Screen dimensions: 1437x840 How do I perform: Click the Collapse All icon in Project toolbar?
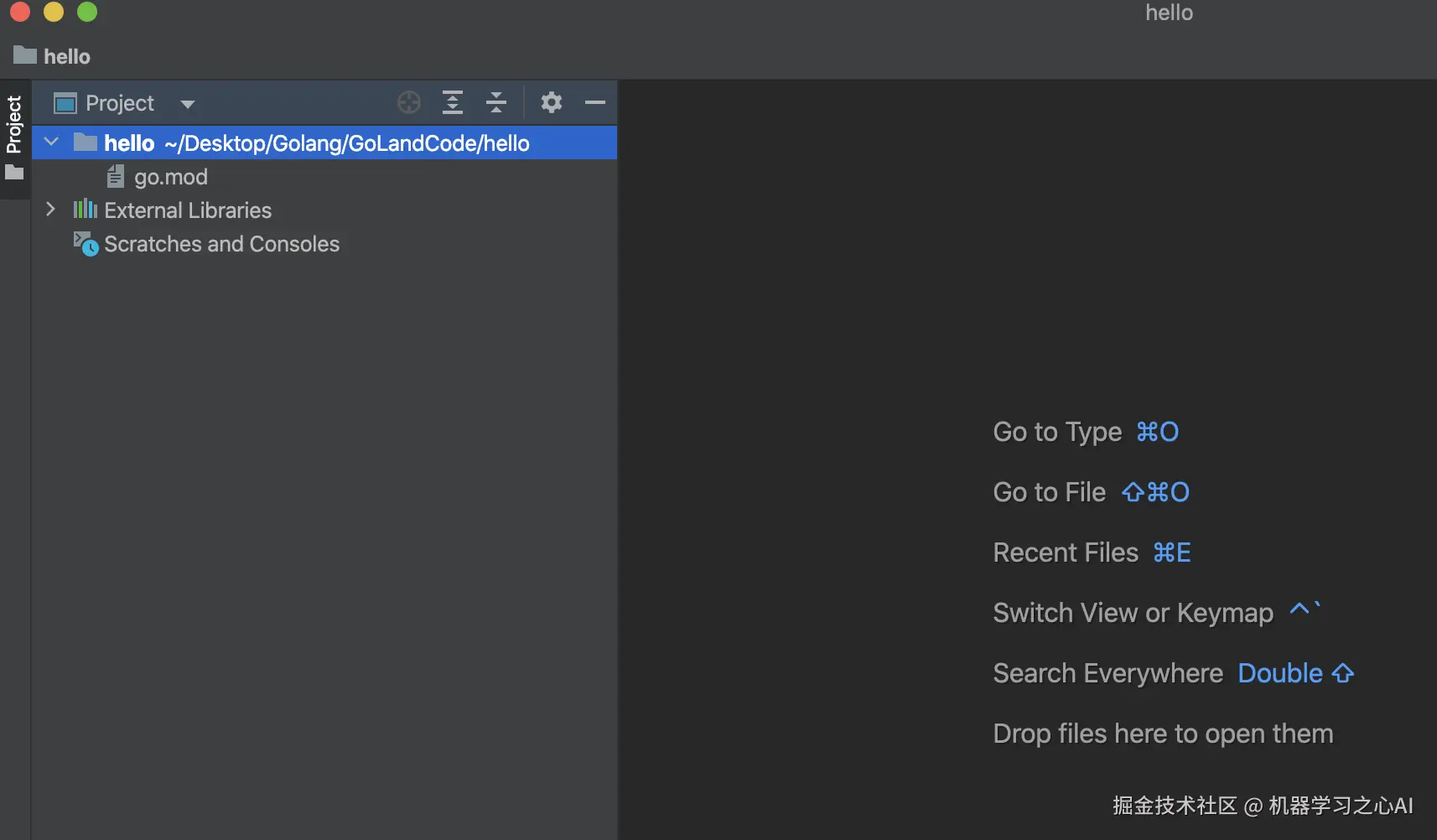pos(496,102)
